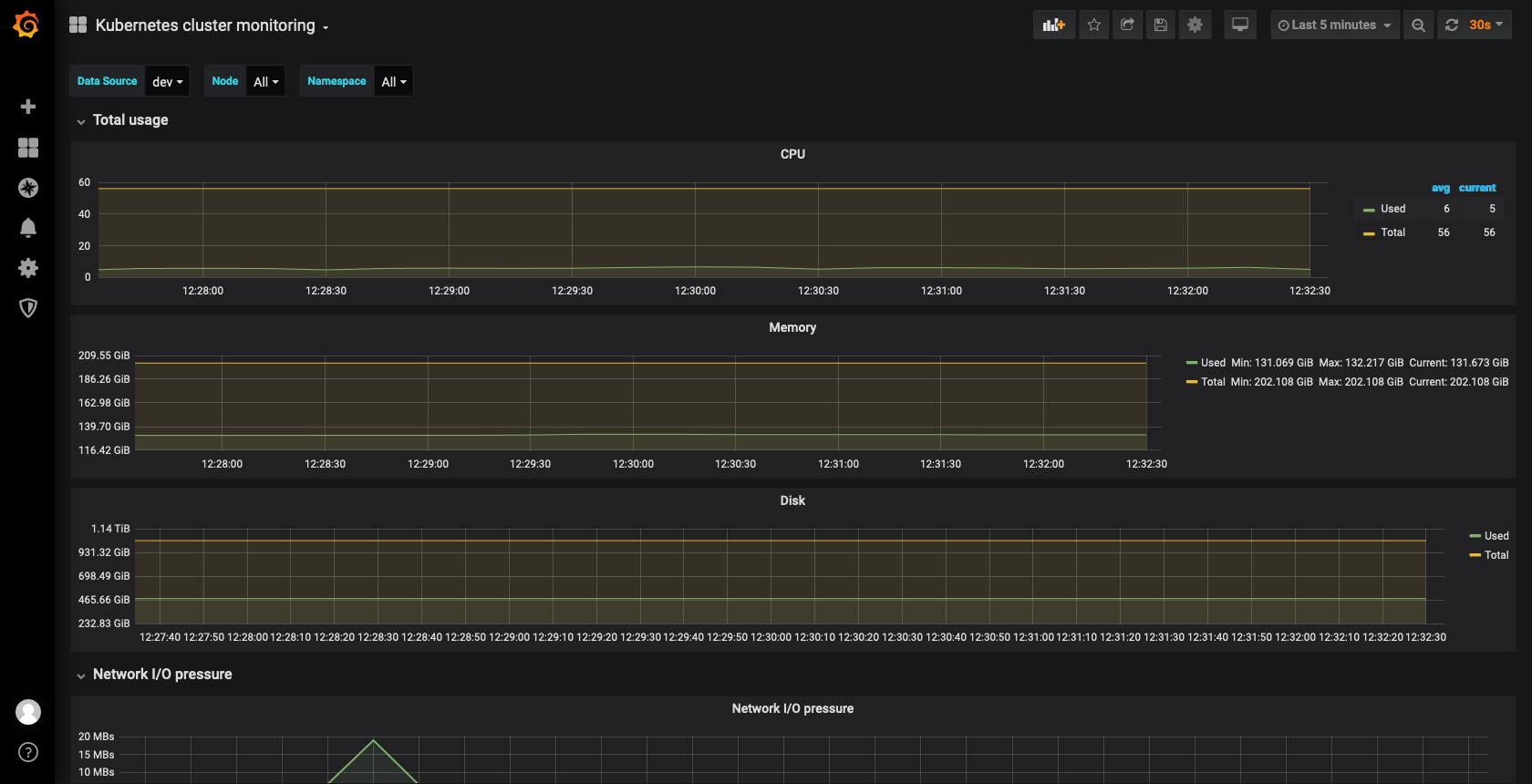1532x784 pixels.
Task: Open the Create plus menu in sidebar
Action: point(28,107)
